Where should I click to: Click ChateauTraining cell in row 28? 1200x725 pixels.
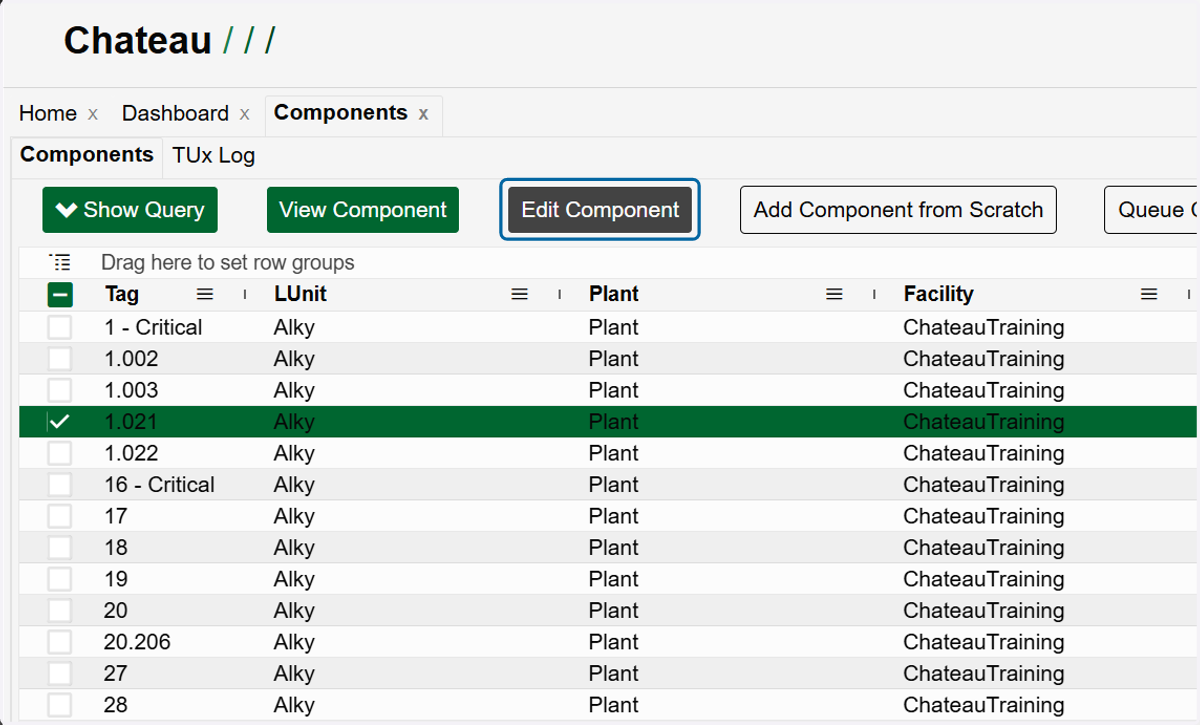983,705
